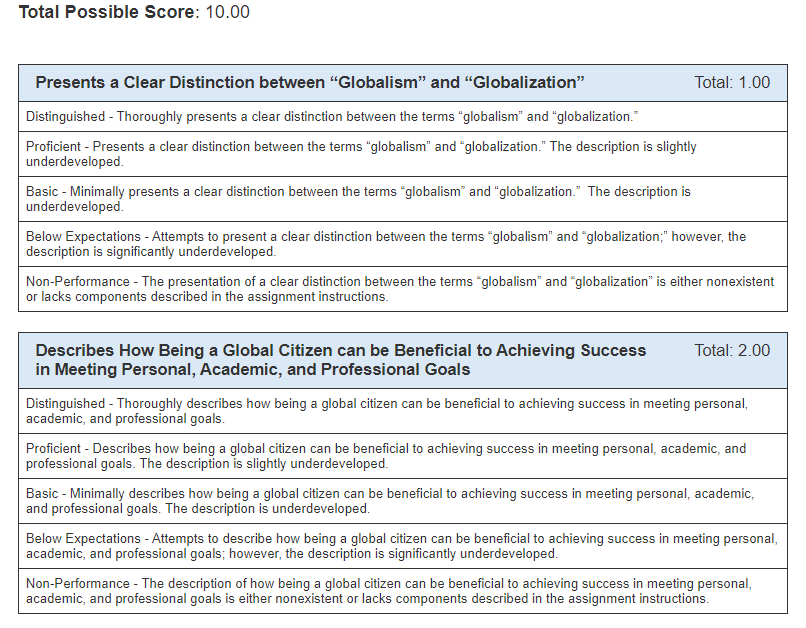Select the Global Citizen criterion header
The height and width of the screenshot is (628, 806).
[341, 360]
